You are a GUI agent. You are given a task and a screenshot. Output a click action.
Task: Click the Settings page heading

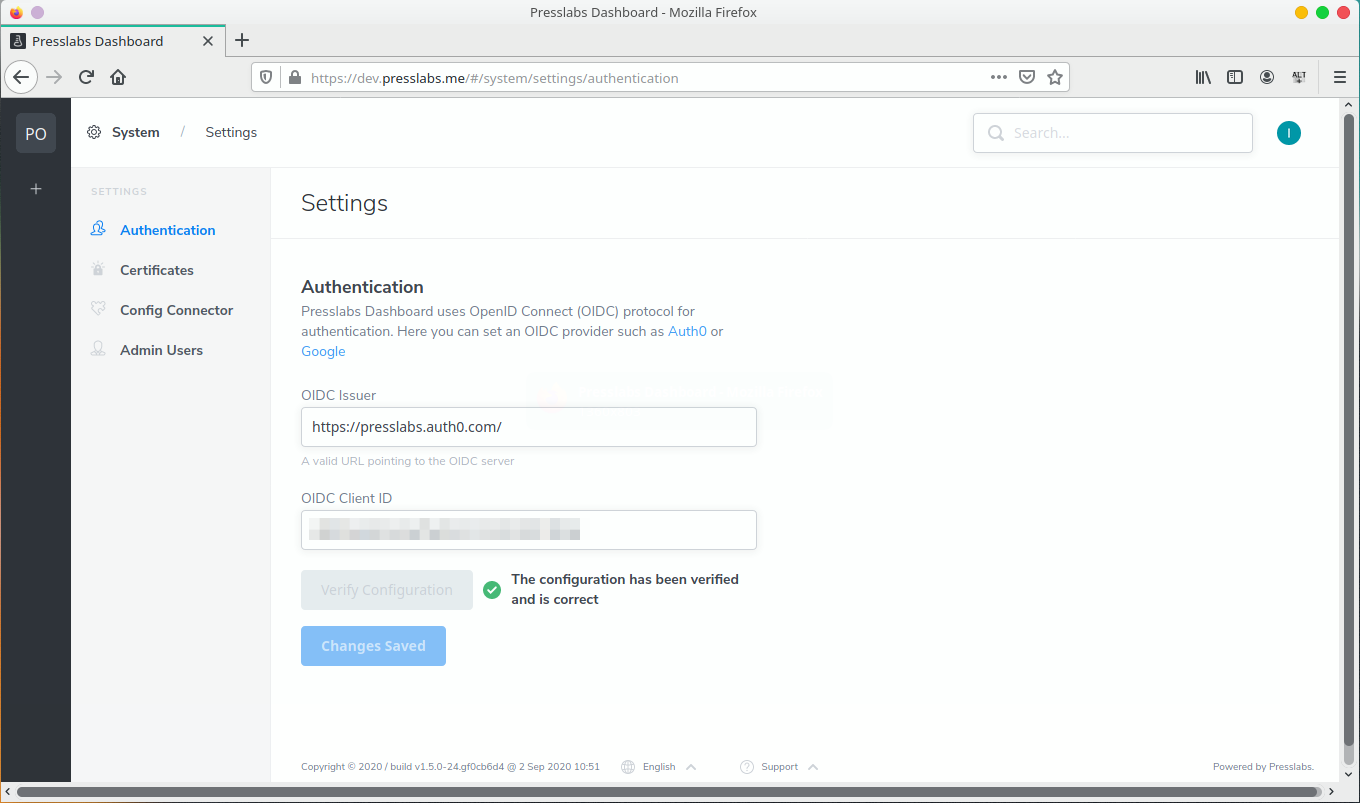pyautogui.click(x=344, y=203)
